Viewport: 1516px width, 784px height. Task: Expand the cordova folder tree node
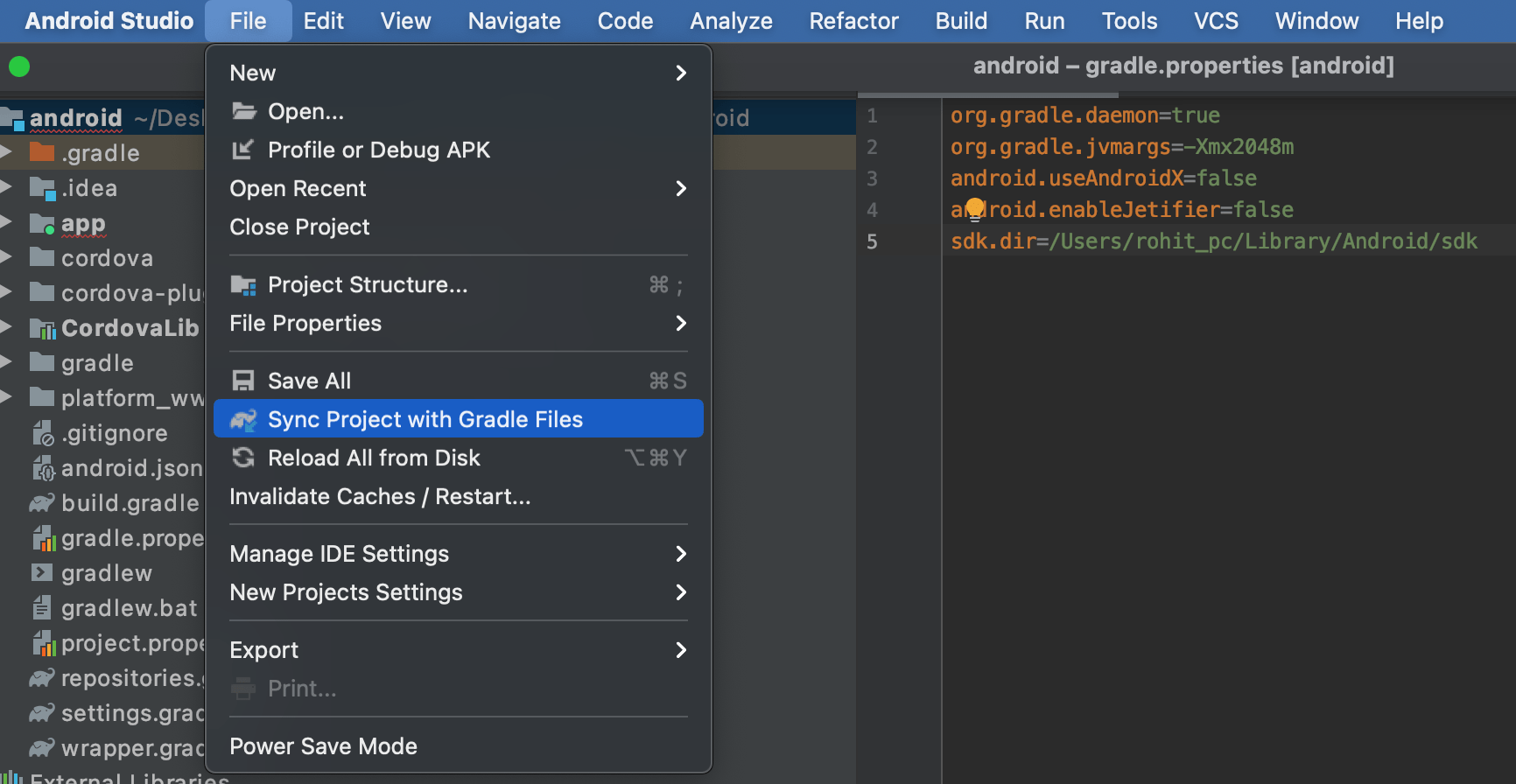tap(6, 257)
